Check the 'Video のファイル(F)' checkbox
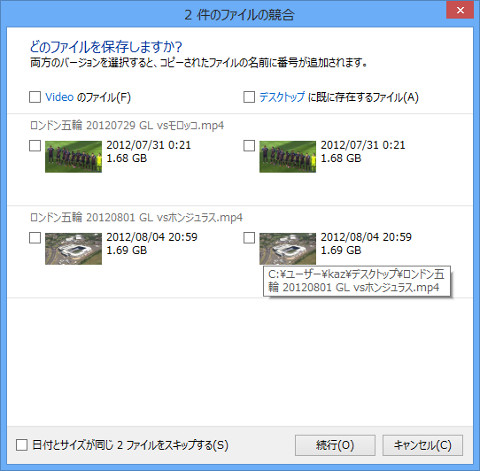Viewport: 480px width, 471px height. click(35, 97)
